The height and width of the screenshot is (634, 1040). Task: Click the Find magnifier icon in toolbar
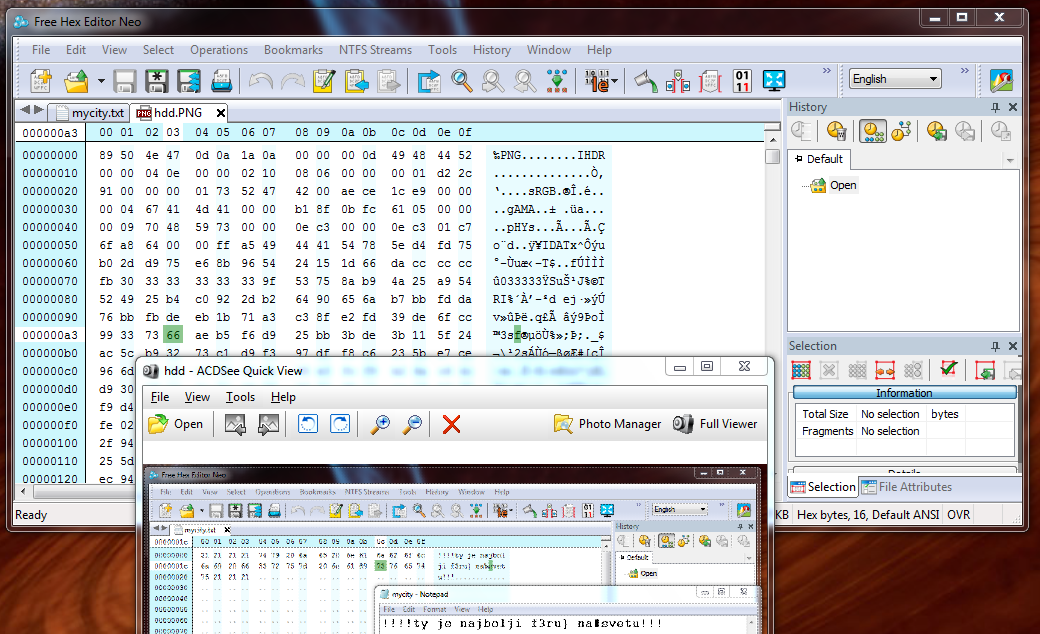461,80
